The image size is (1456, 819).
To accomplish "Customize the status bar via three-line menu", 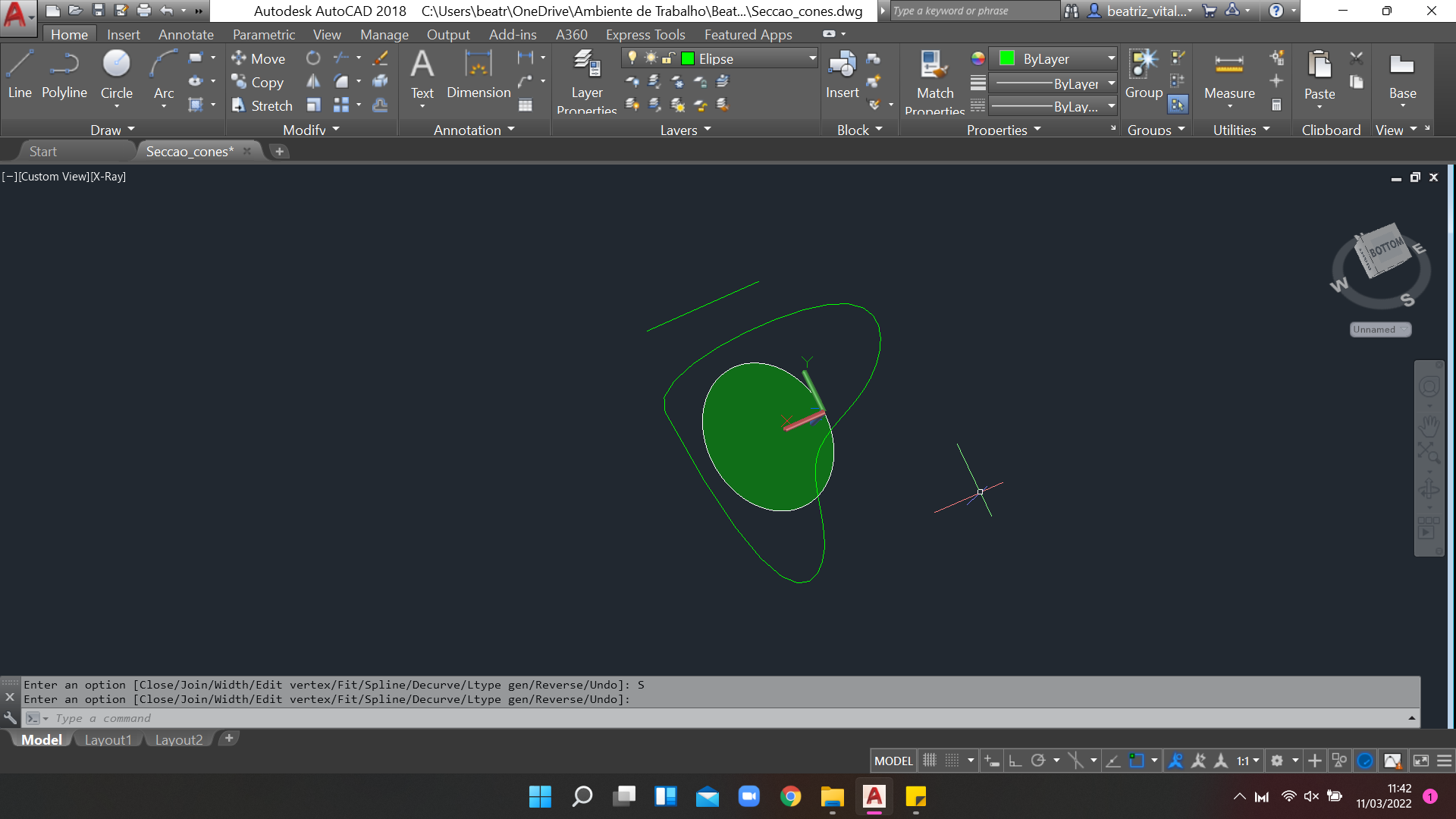I will point(1445,761).
